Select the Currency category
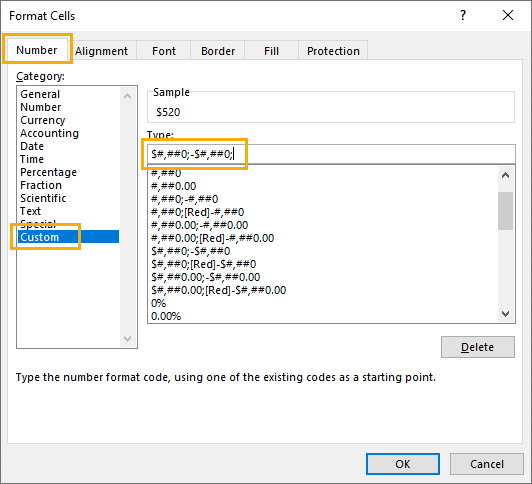Image resolution: width=532 pixels, height=484 pixels. pyautogui.click(x=42, y=120)
